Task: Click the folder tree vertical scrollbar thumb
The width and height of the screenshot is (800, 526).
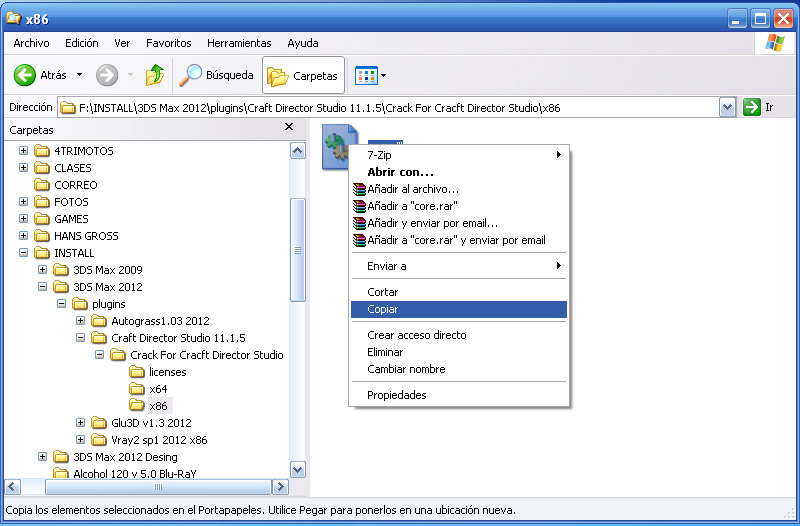Action: [x=297, y=250]
